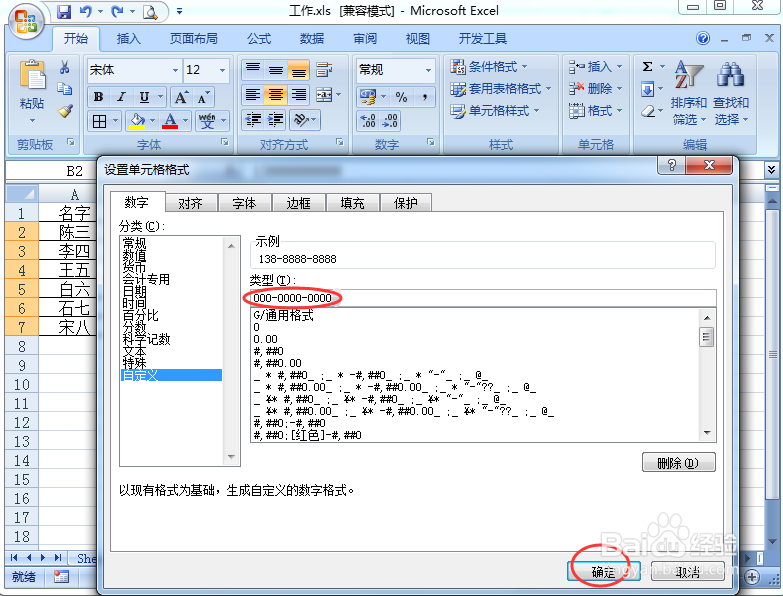The height and width of the screenshot is (596, 783).
Task: Center cell text horizontally
Action: pos(276,95)
